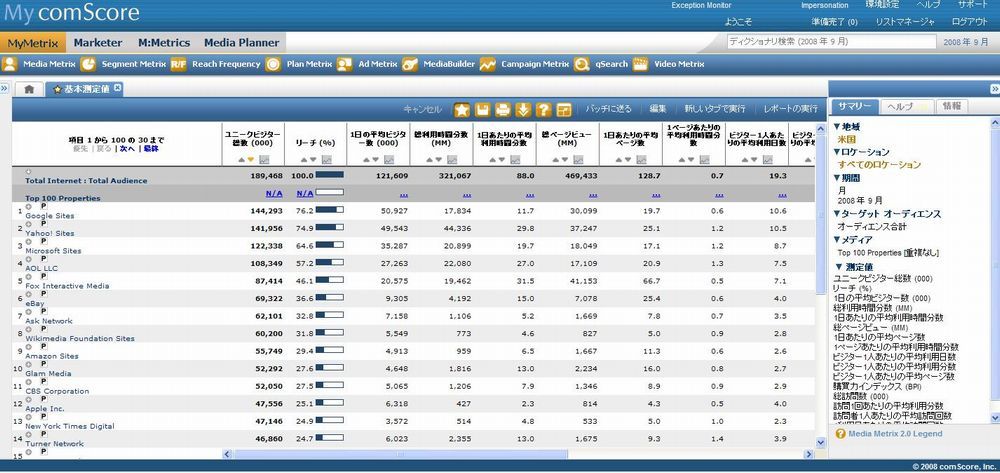Click the 次へ pagination link
The height and width of the screenshot is (473, 1000).
coord(127,148)
